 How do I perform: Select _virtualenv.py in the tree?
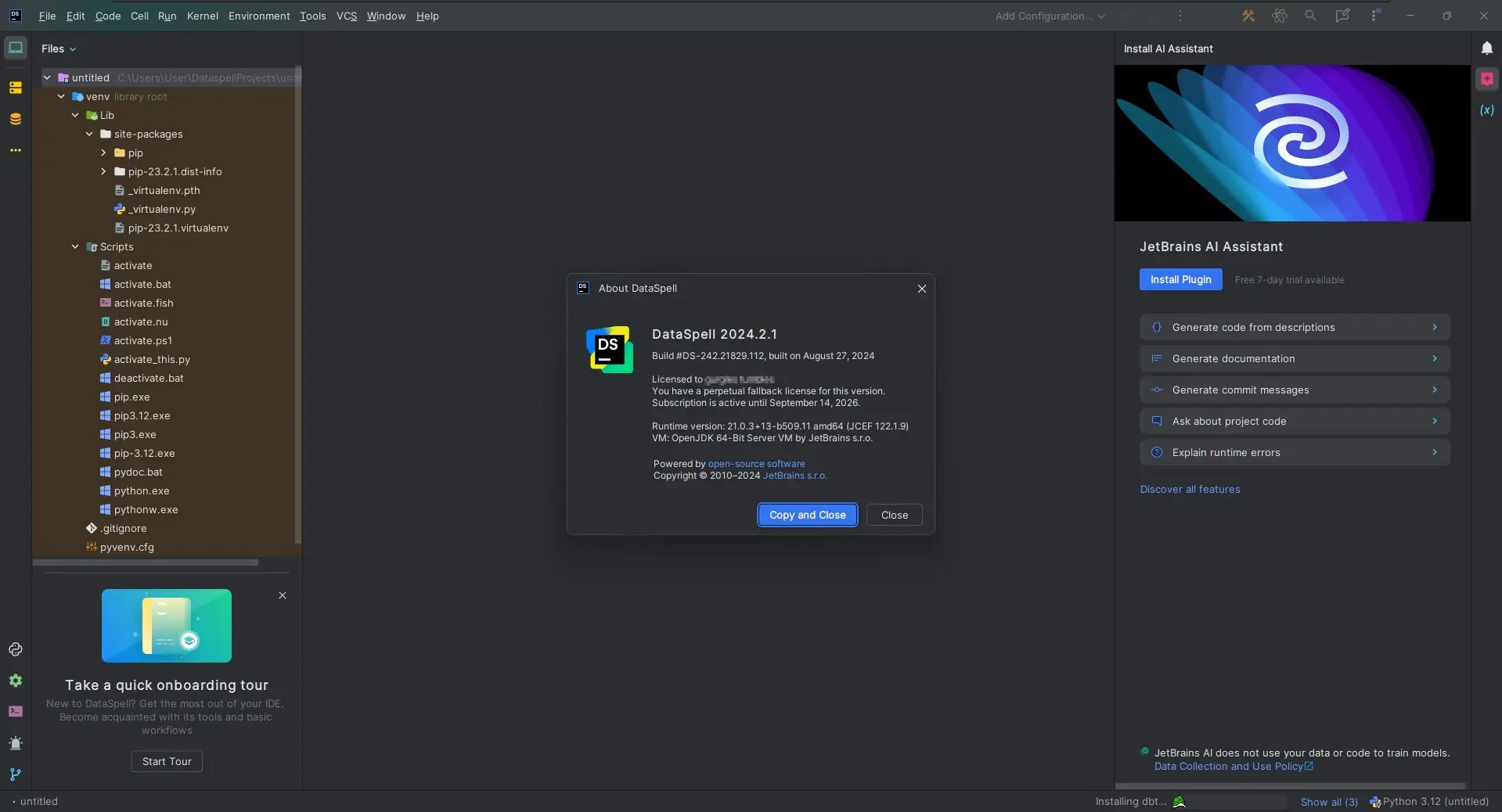click(162, 209)
